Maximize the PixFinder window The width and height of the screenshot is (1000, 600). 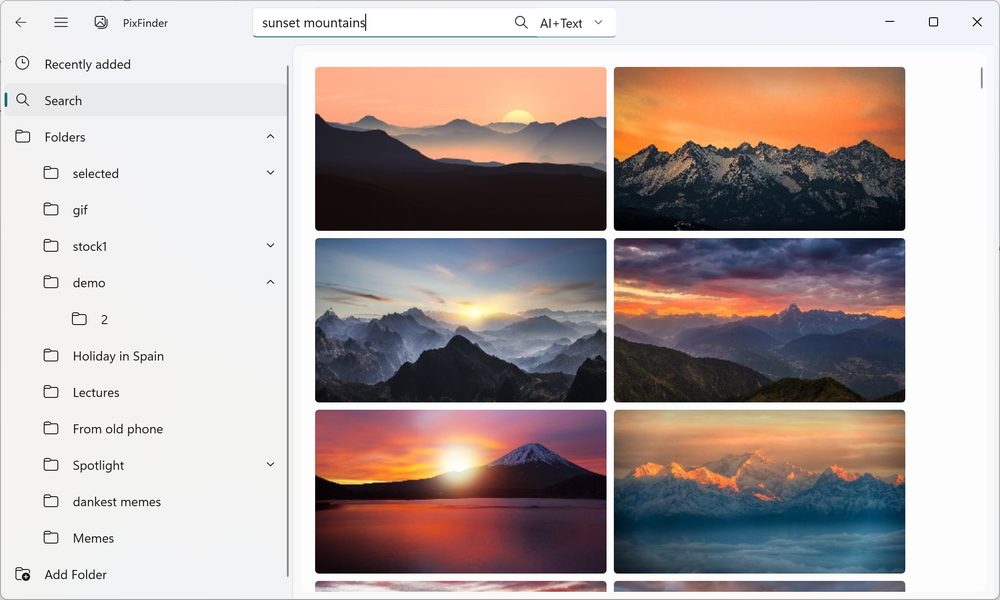(933, 22)
